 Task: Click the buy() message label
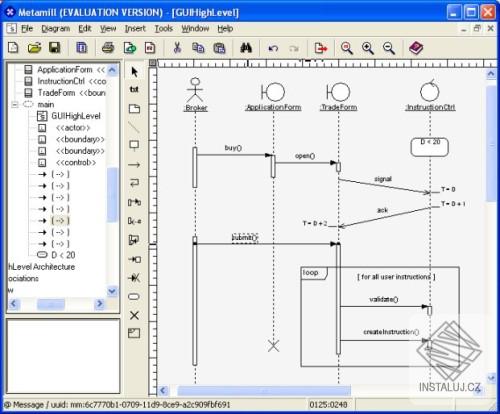pyautogui.click(x=233, y=148)
